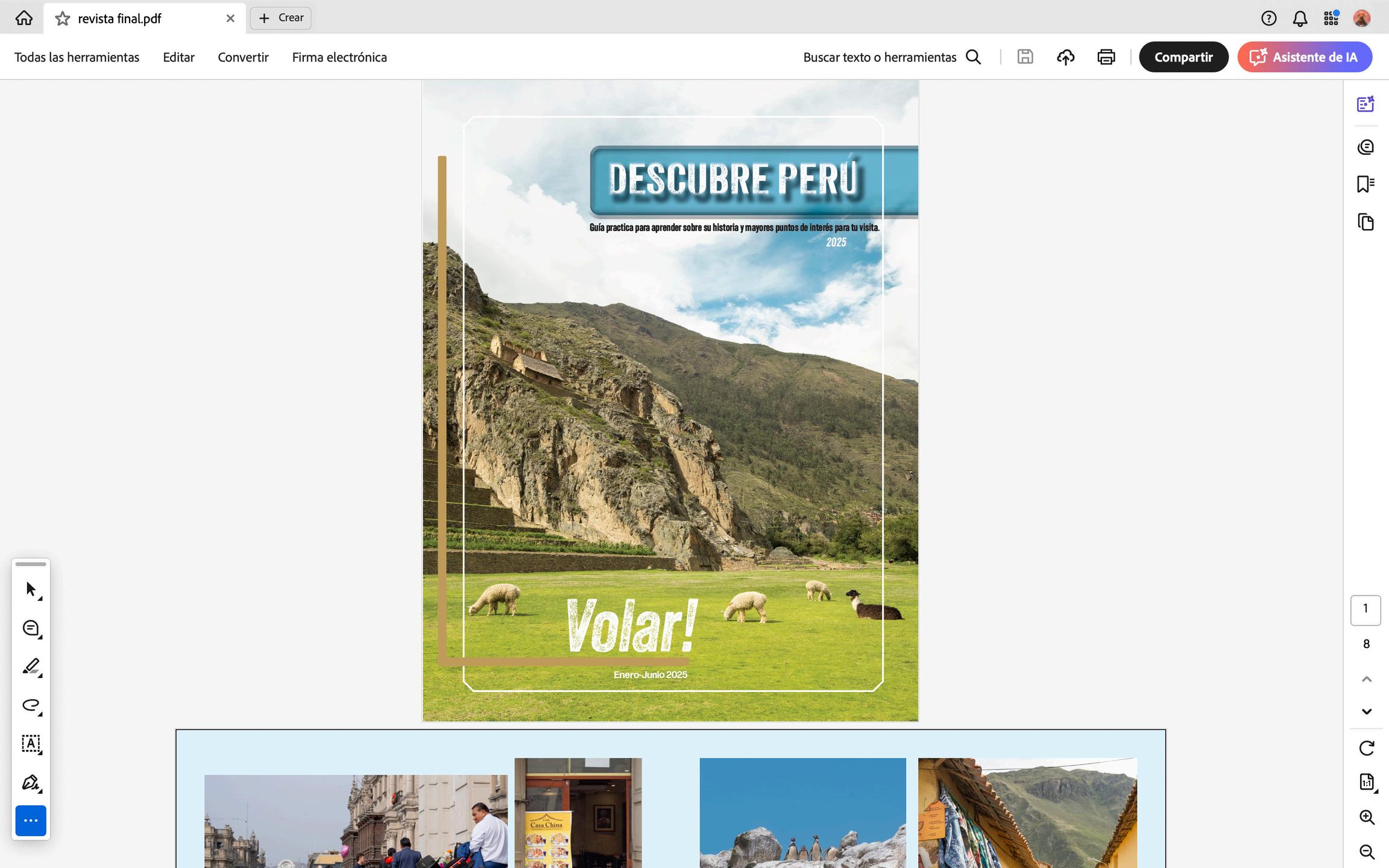
Task: Zoom in on the document
Action: pyautogui.click(x=1366, y=817)
